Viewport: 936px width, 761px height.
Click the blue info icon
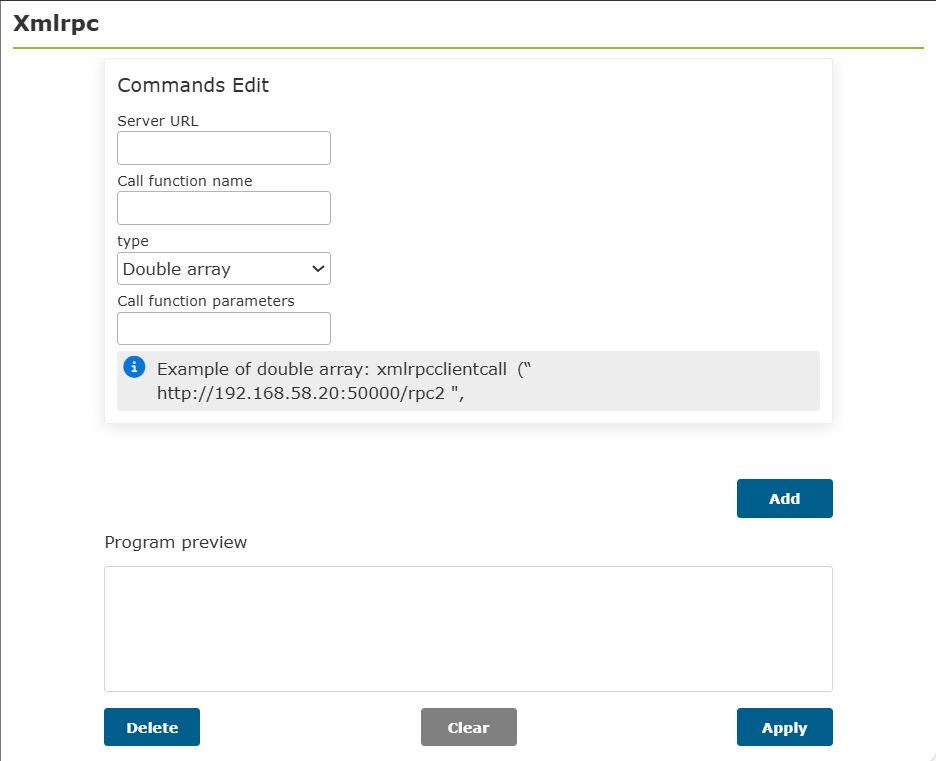tap(134, 366)
